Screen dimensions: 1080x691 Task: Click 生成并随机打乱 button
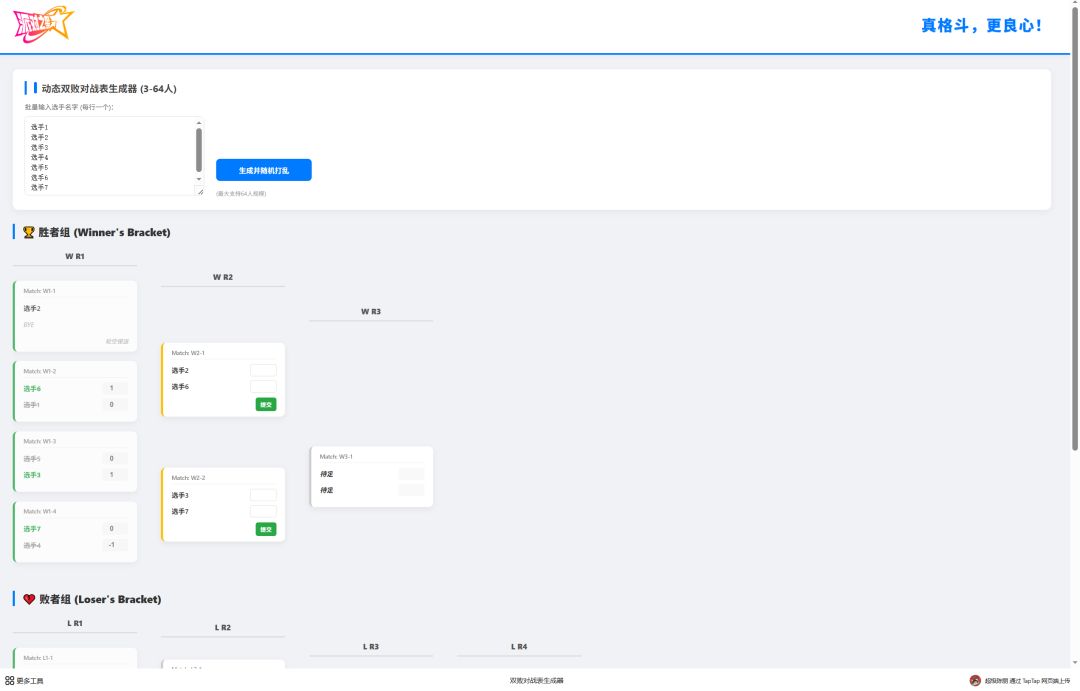[x=264, y=170]
